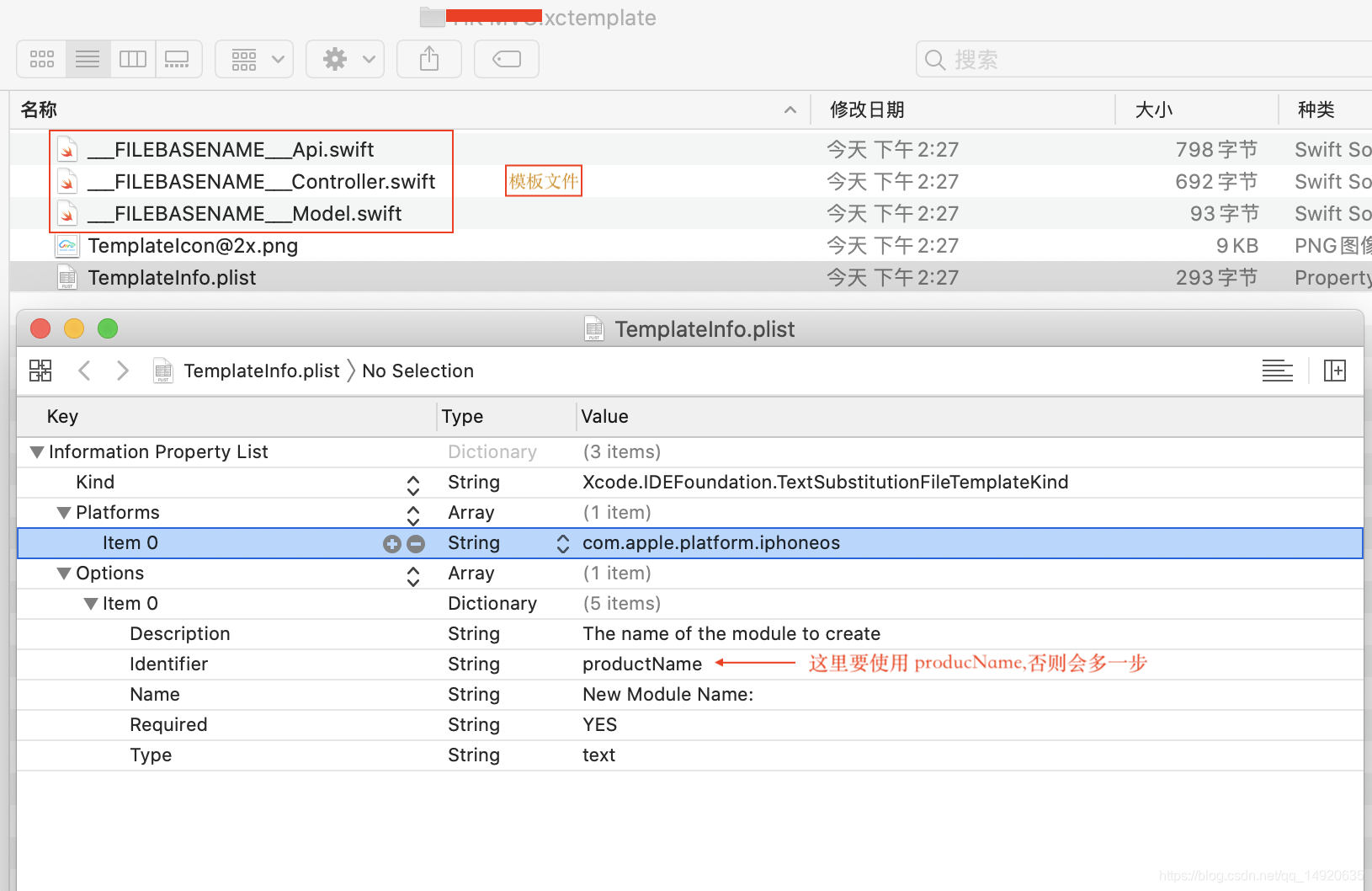Remove Item 0 with the minus button
The width and height of the screenshot is (1372, 891).
[x=415, y=543]
